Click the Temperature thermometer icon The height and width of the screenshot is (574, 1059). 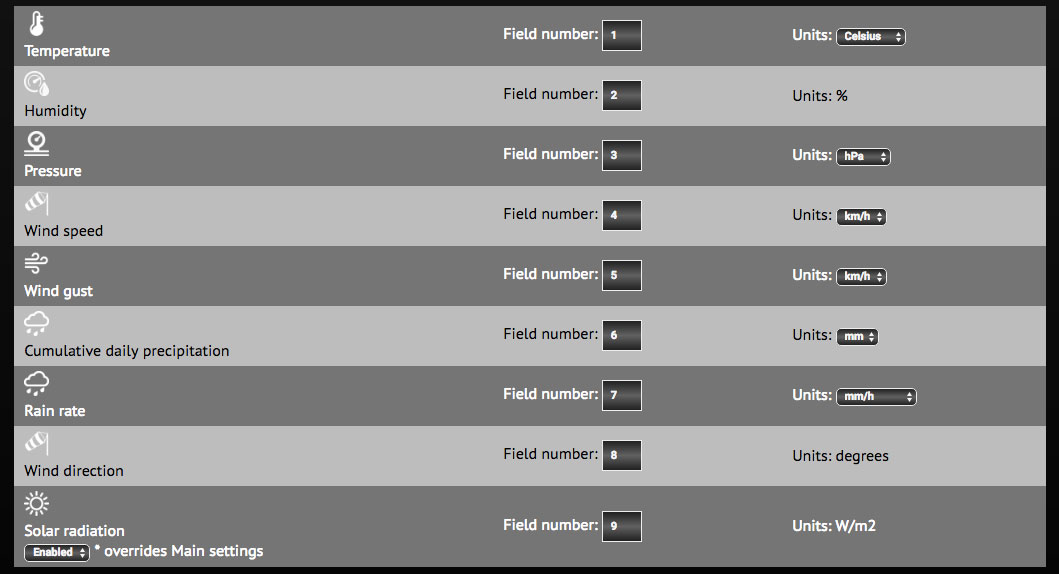coord(37,25)
